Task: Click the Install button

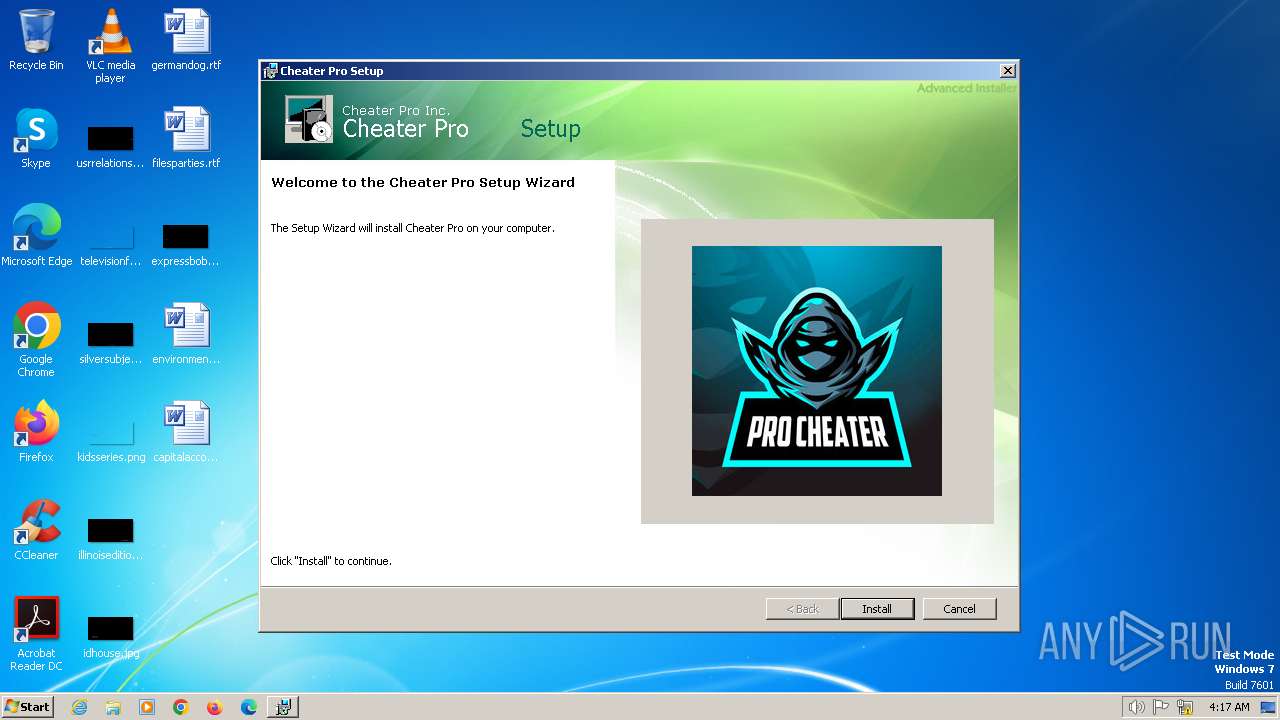Action: (x=877, y=609)
